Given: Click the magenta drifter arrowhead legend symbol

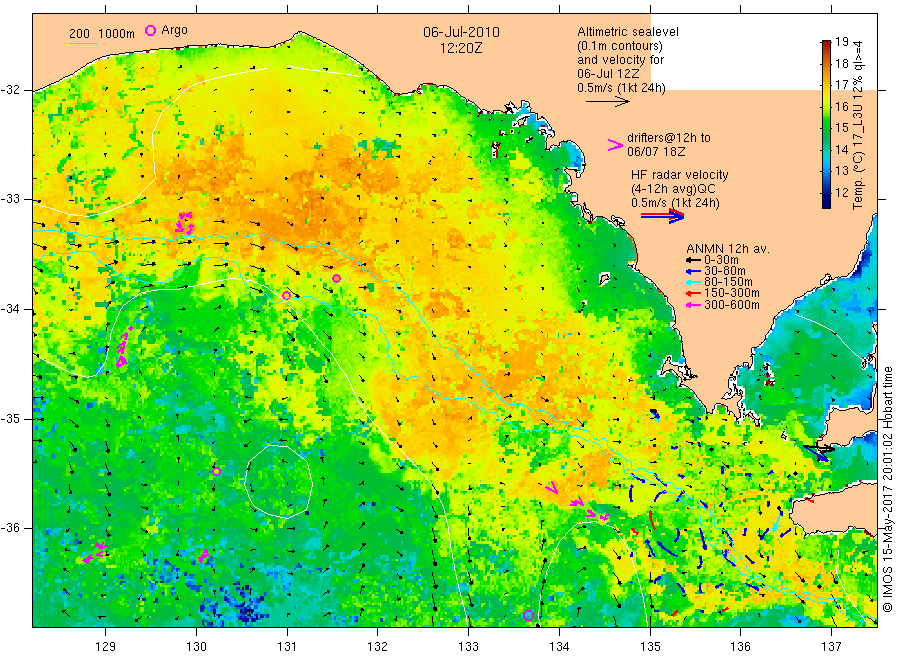Looking at the screenshot, I should point(615,145).
